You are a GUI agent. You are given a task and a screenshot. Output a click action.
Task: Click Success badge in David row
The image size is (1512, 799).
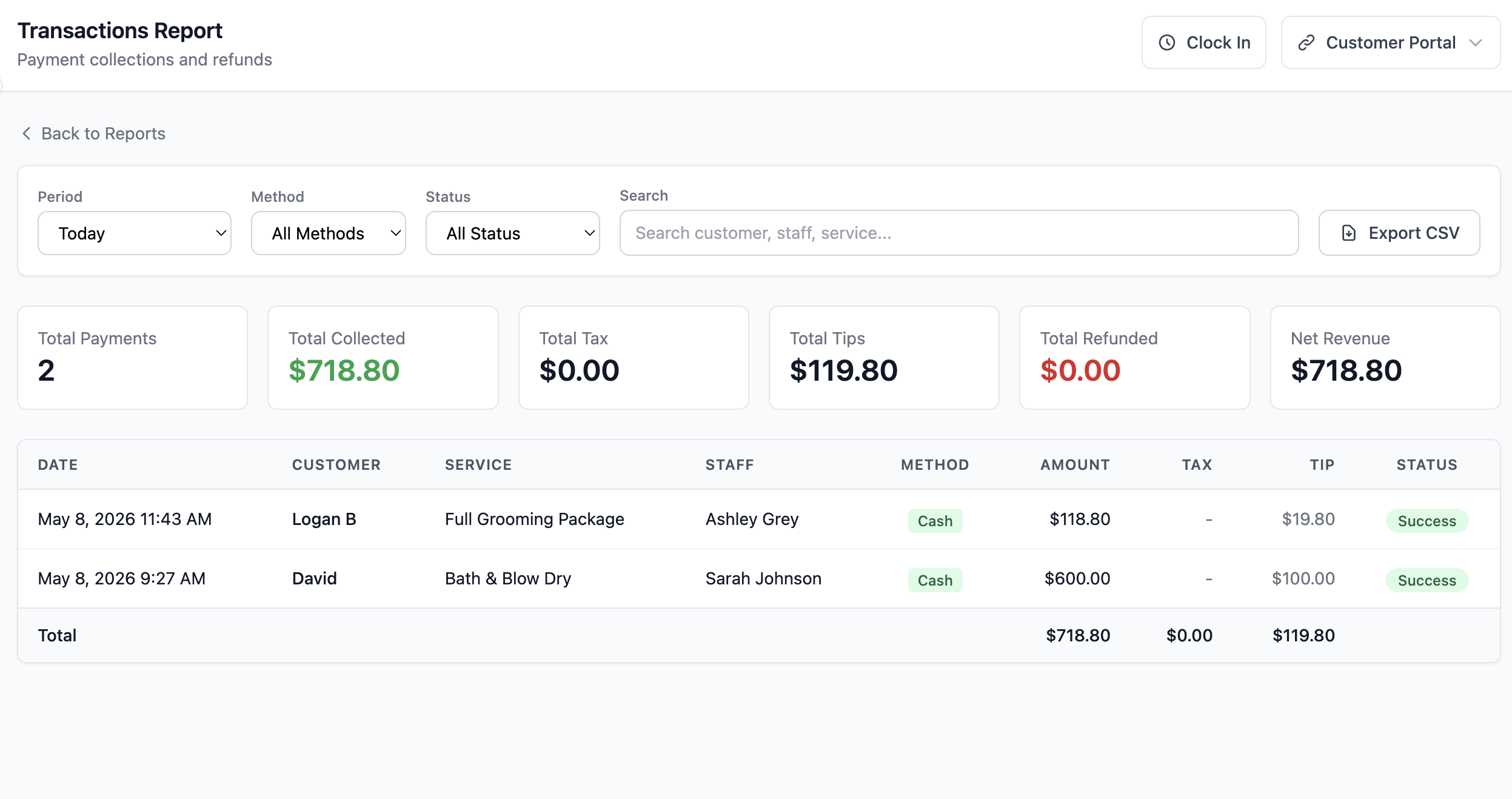click(x=1427, y=580)
